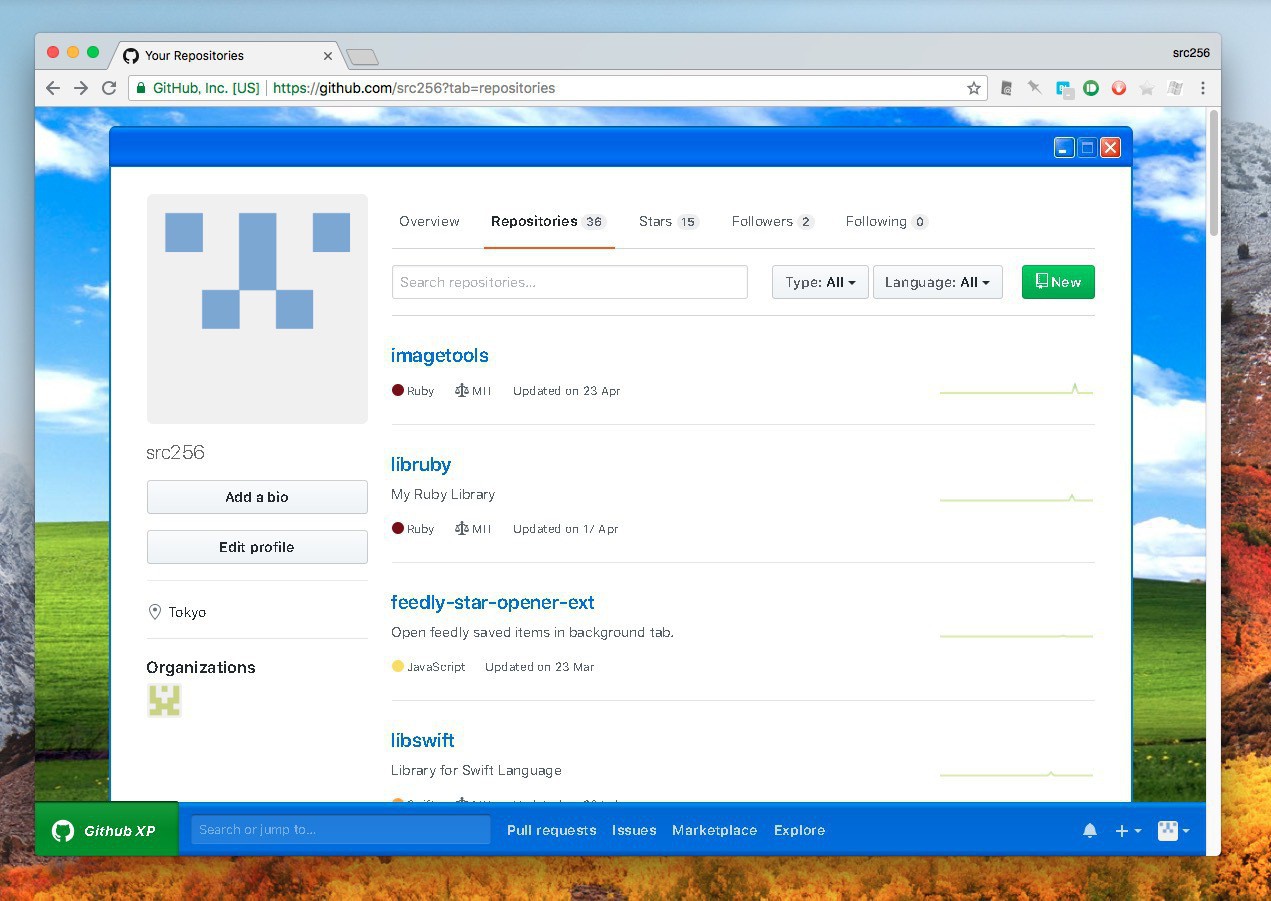Click the Windows flag extension icon
Screen dimensions: 1271x901
click(x=1175, y=88)
